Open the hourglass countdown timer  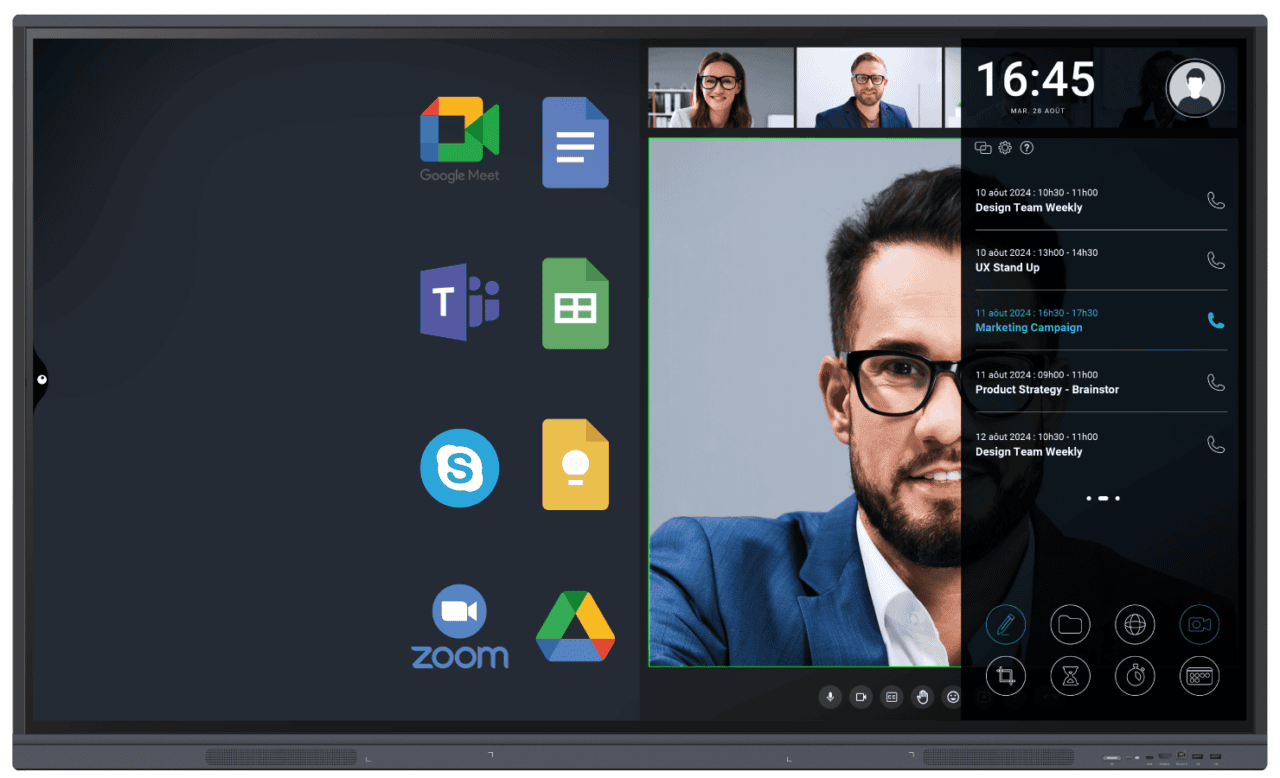[x=1070, y=676]
